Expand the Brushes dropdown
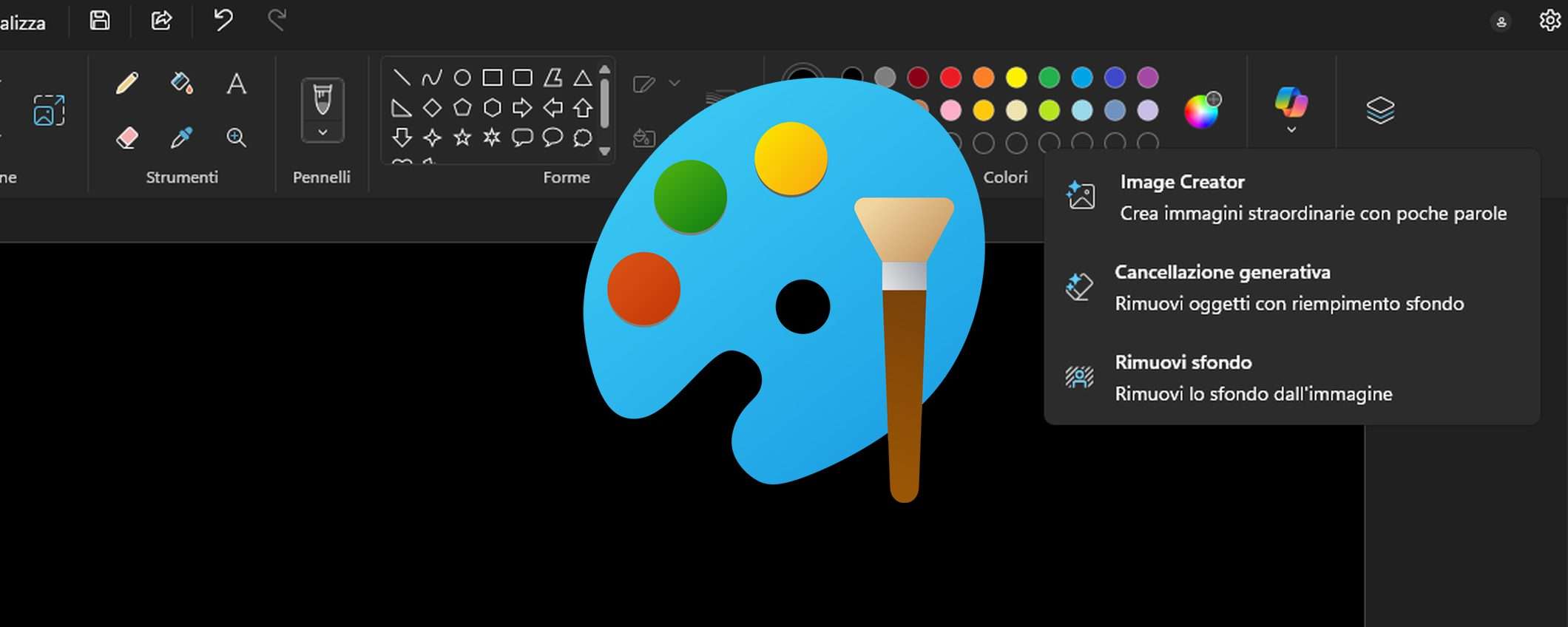The width and height of the screenshot is (1568, 627). [x=322, y=132]
